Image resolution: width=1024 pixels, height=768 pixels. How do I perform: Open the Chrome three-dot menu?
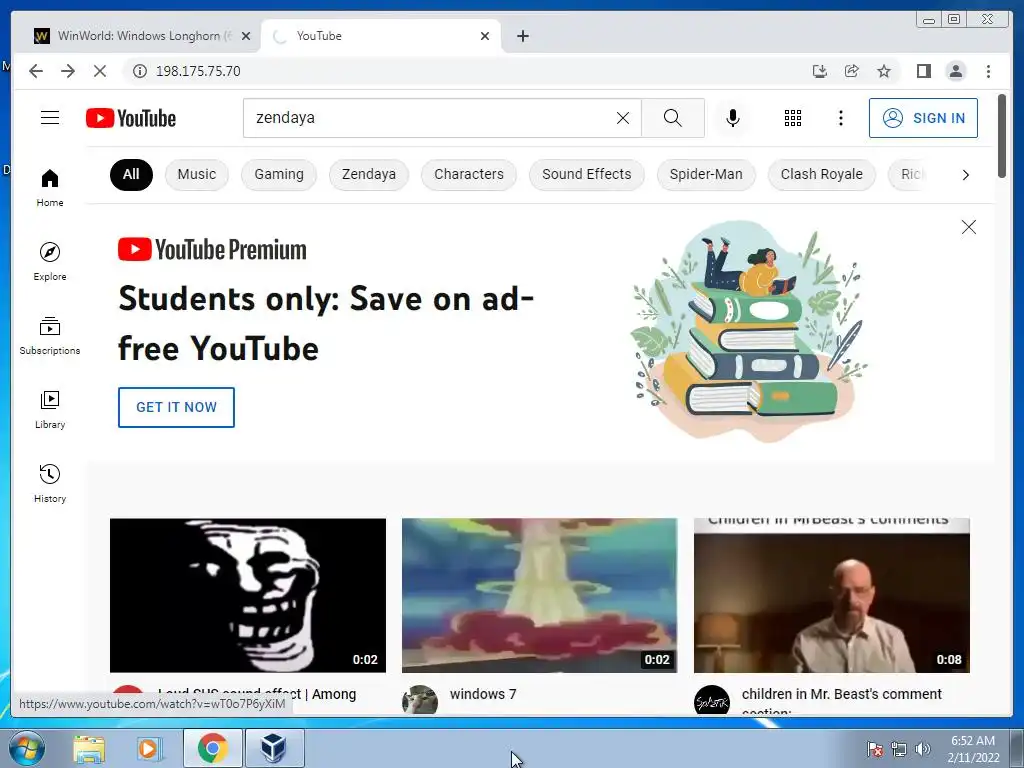988,71
